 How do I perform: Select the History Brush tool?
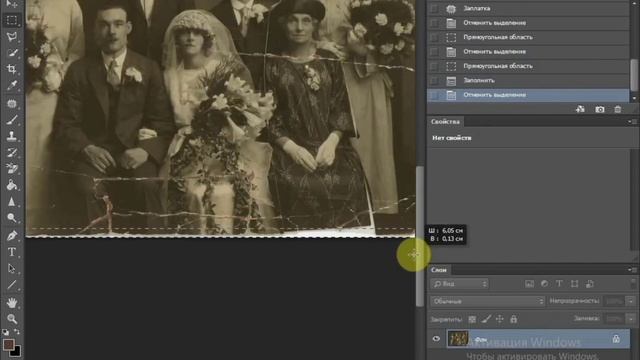tap(12, 152)
